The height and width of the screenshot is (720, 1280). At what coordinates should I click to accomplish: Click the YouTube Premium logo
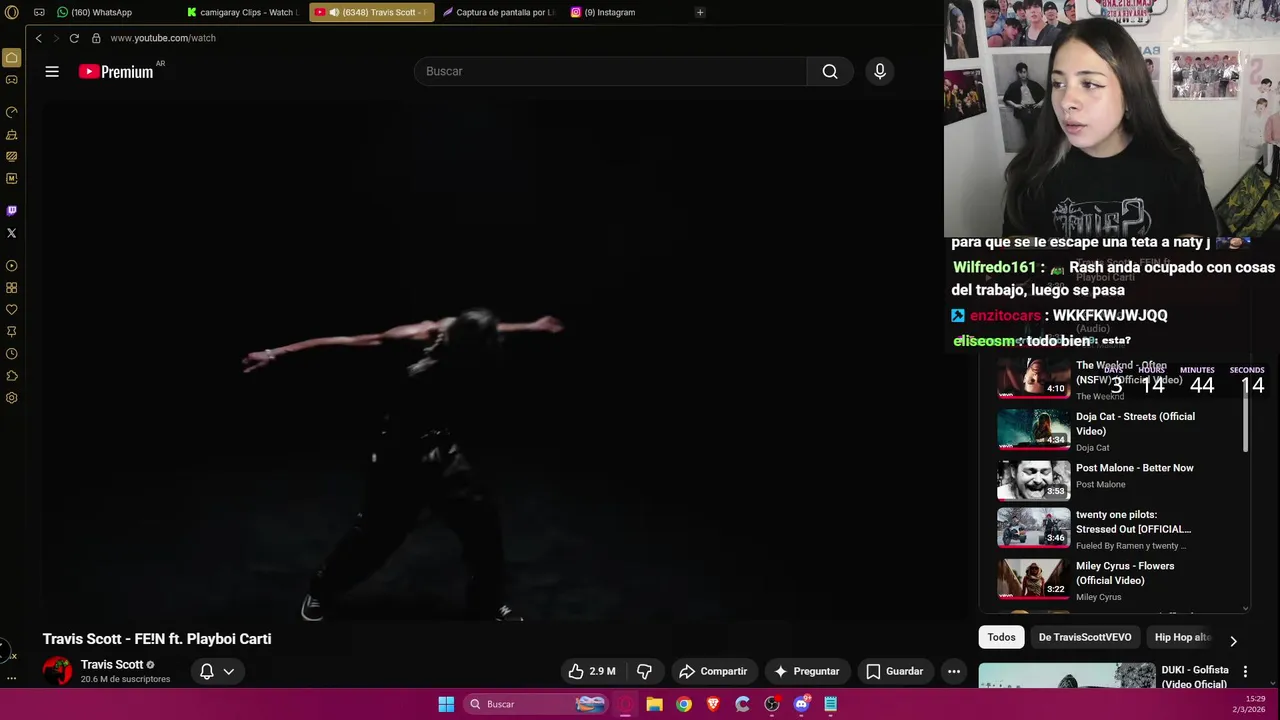[116, 71]
